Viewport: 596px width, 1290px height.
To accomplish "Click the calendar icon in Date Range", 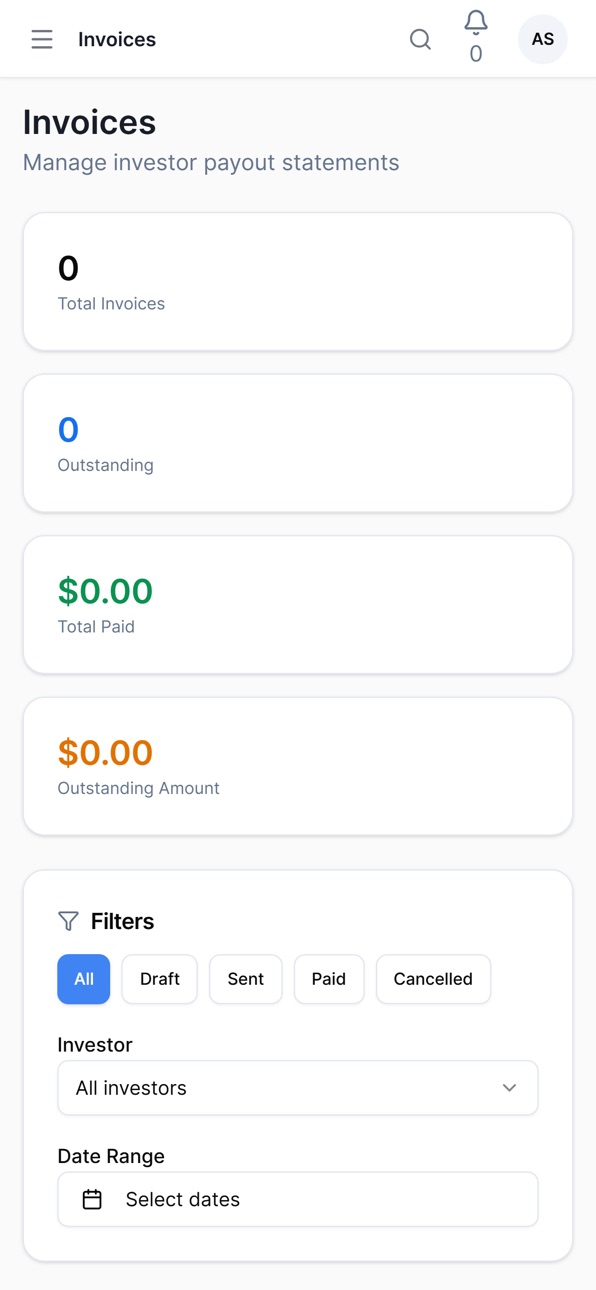I will tap(92, 1199).
